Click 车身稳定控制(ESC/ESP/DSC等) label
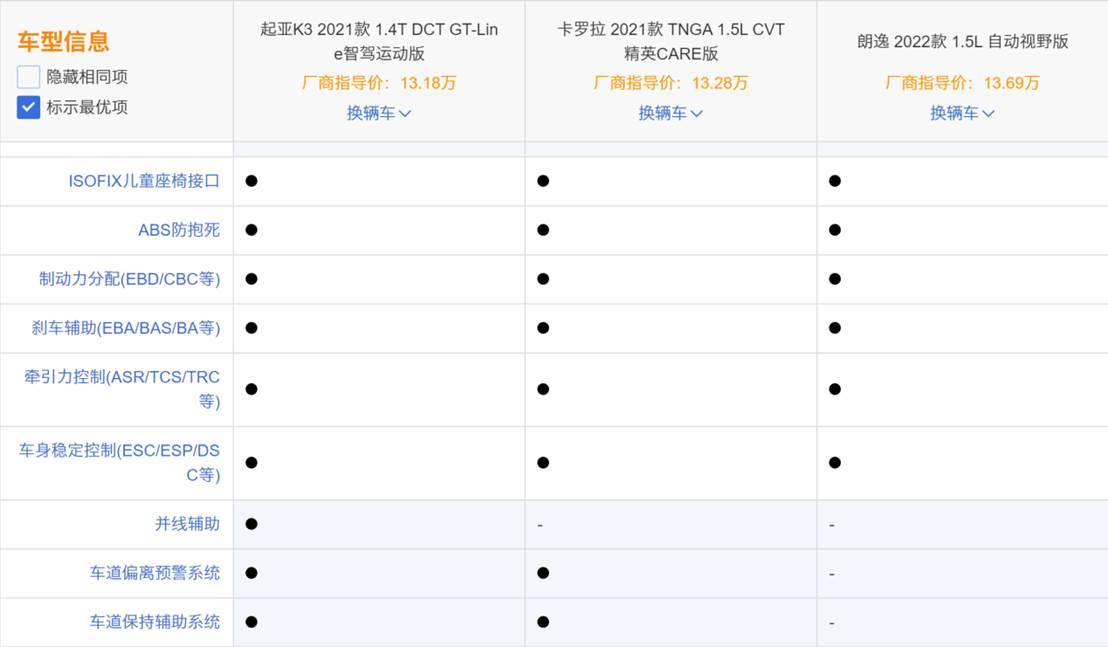This screenshot has height=647, width=1108. (x=119, y=462)
